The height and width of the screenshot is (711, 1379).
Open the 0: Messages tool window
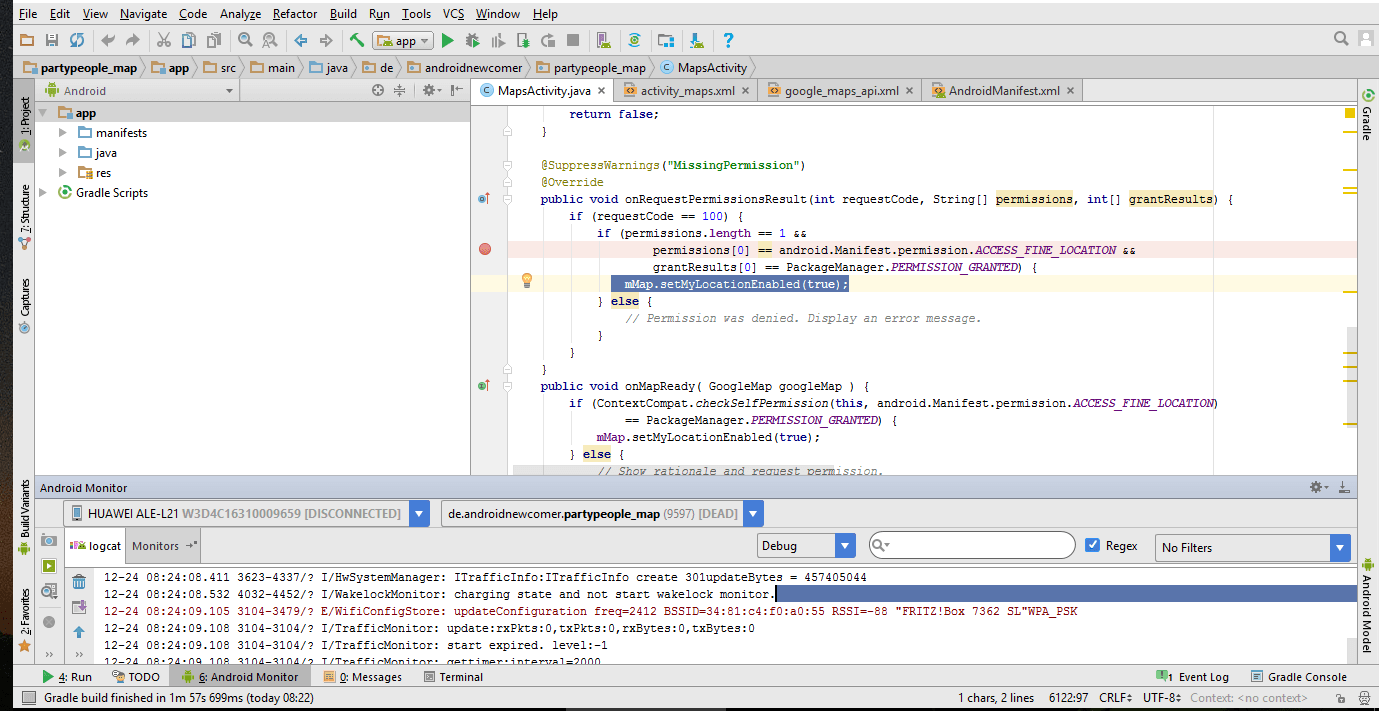[362, 677]
